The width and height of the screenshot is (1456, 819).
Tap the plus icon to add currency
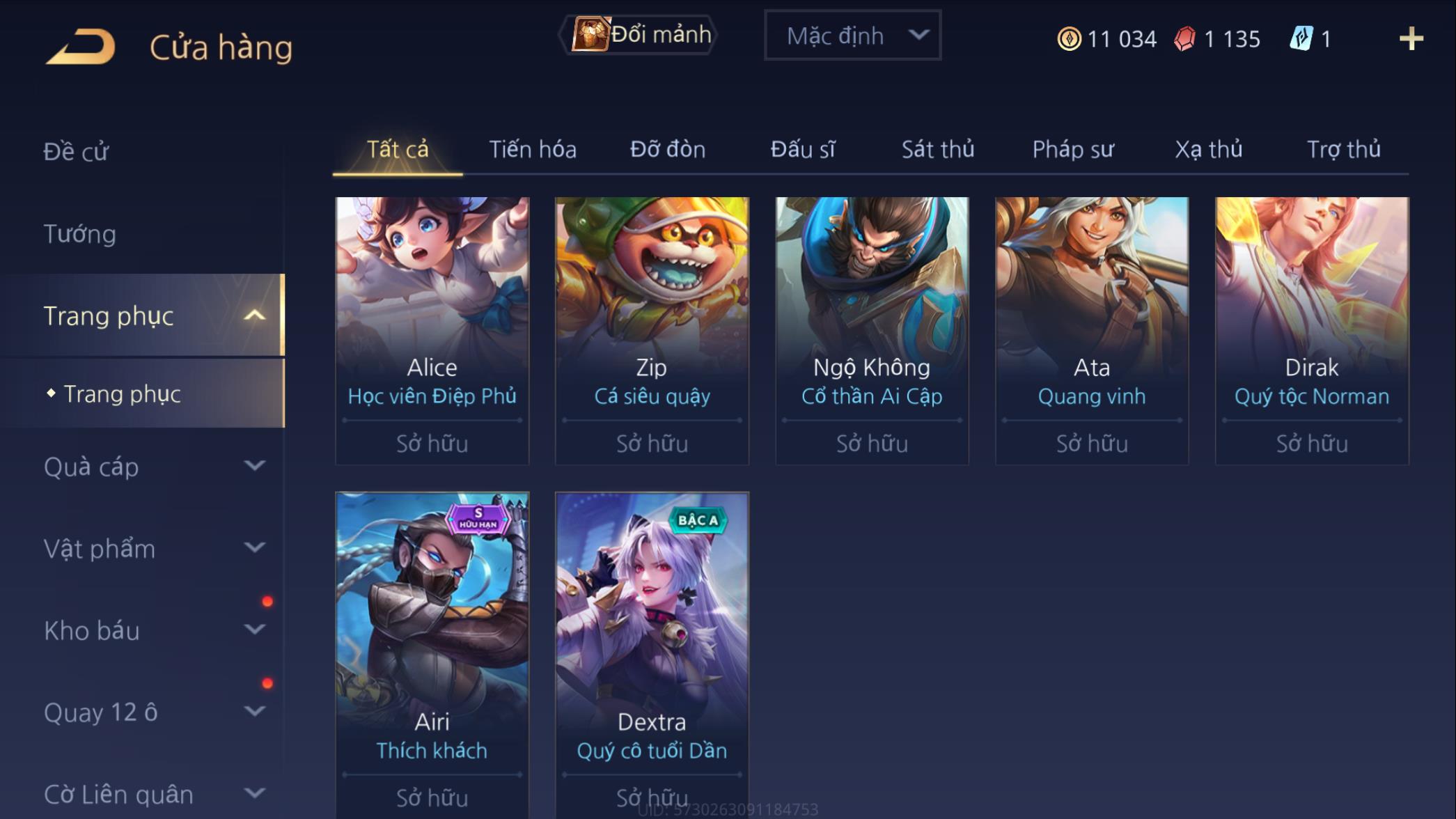1411,38
